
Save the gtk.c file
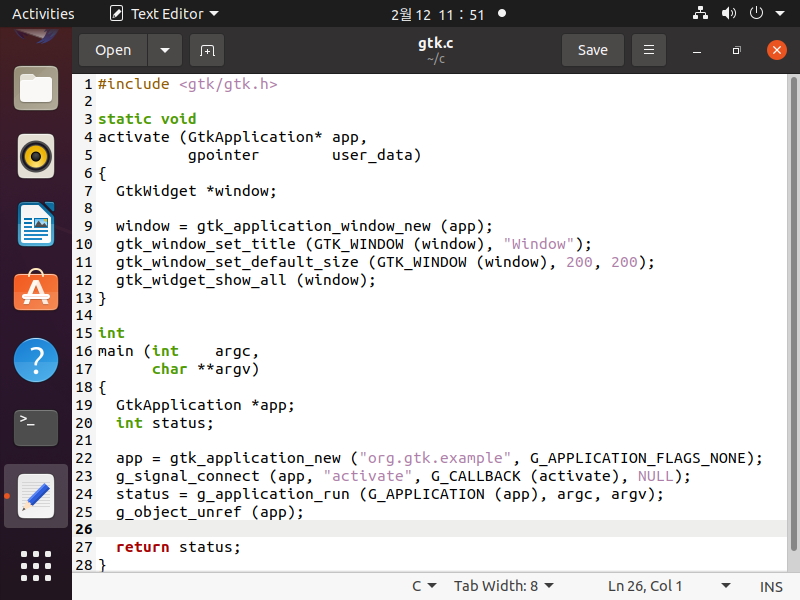(592, 50)
